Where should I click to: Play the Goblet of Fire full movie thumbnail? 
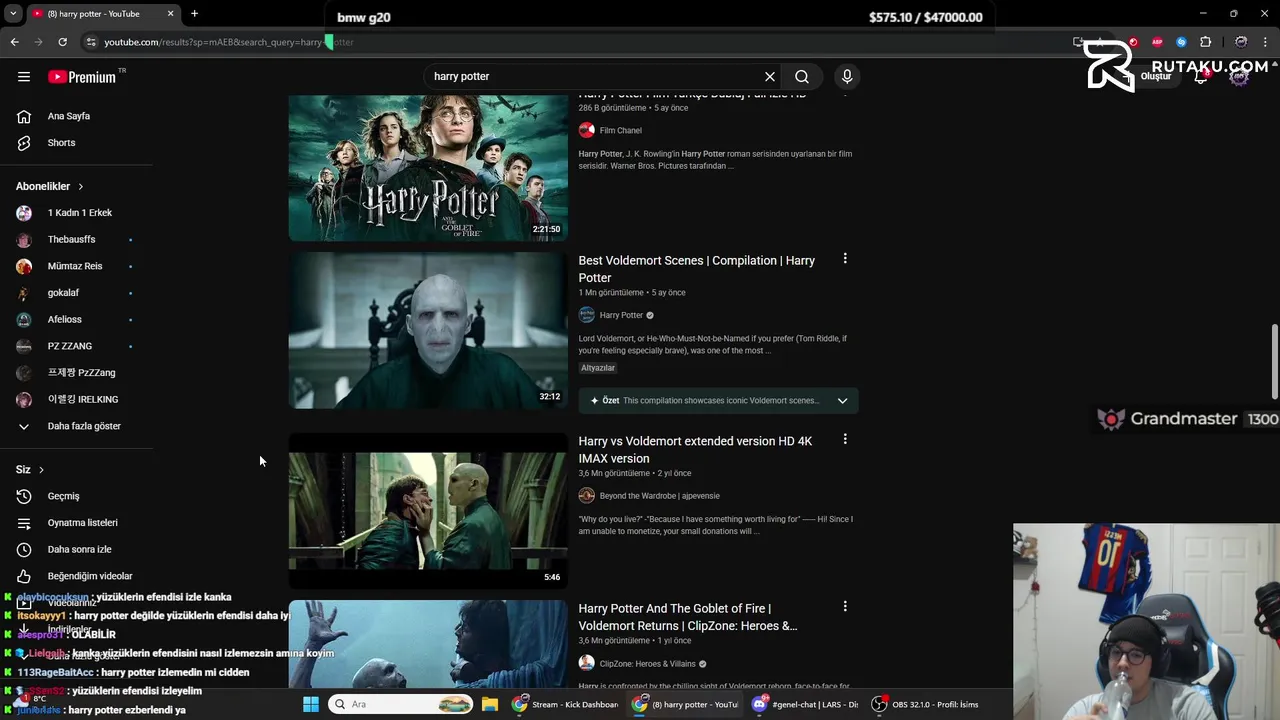428,167
